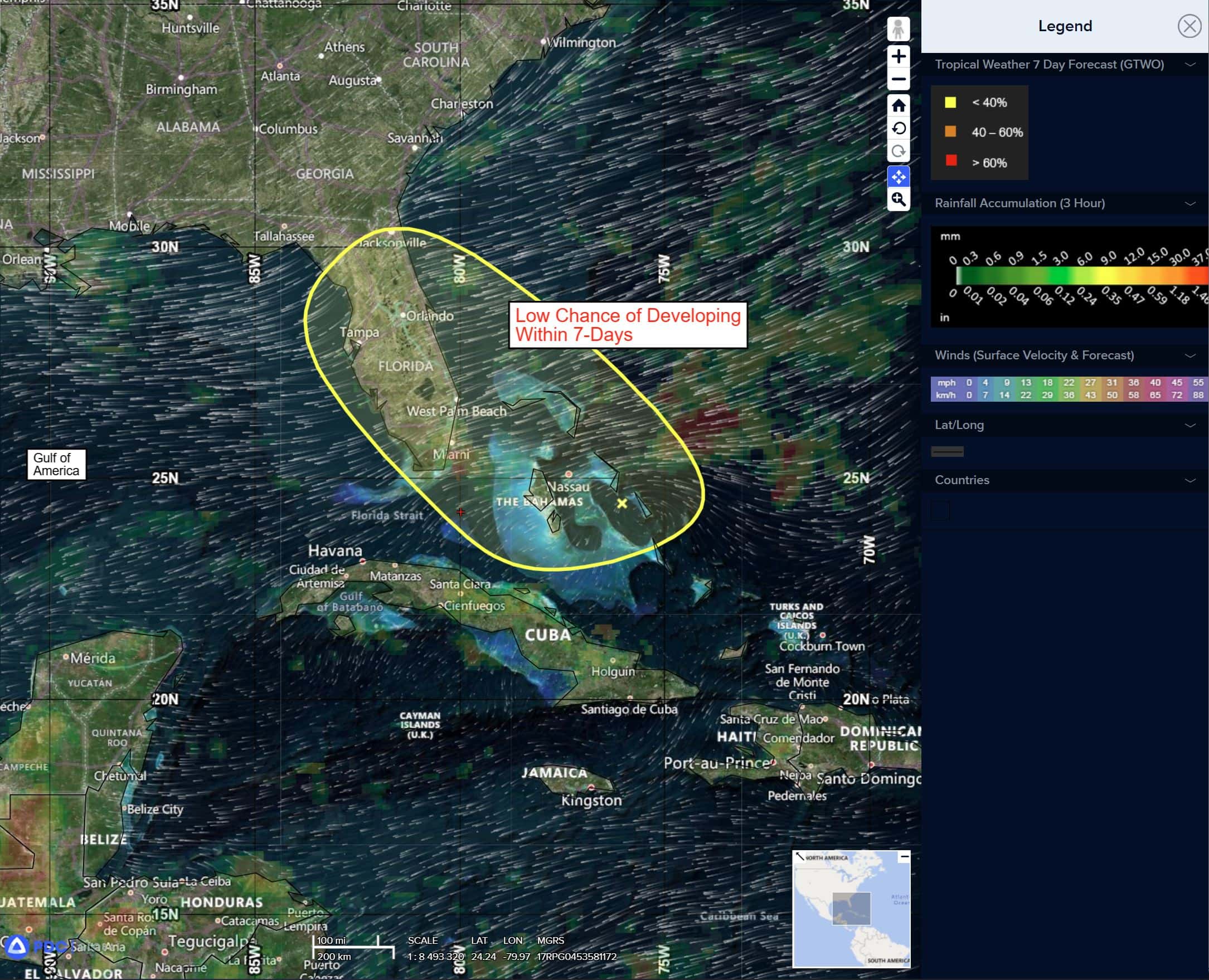Screen dimensions: 1209x980
Task: Zoom in with the plus button
Action: (x=898, y=56)
